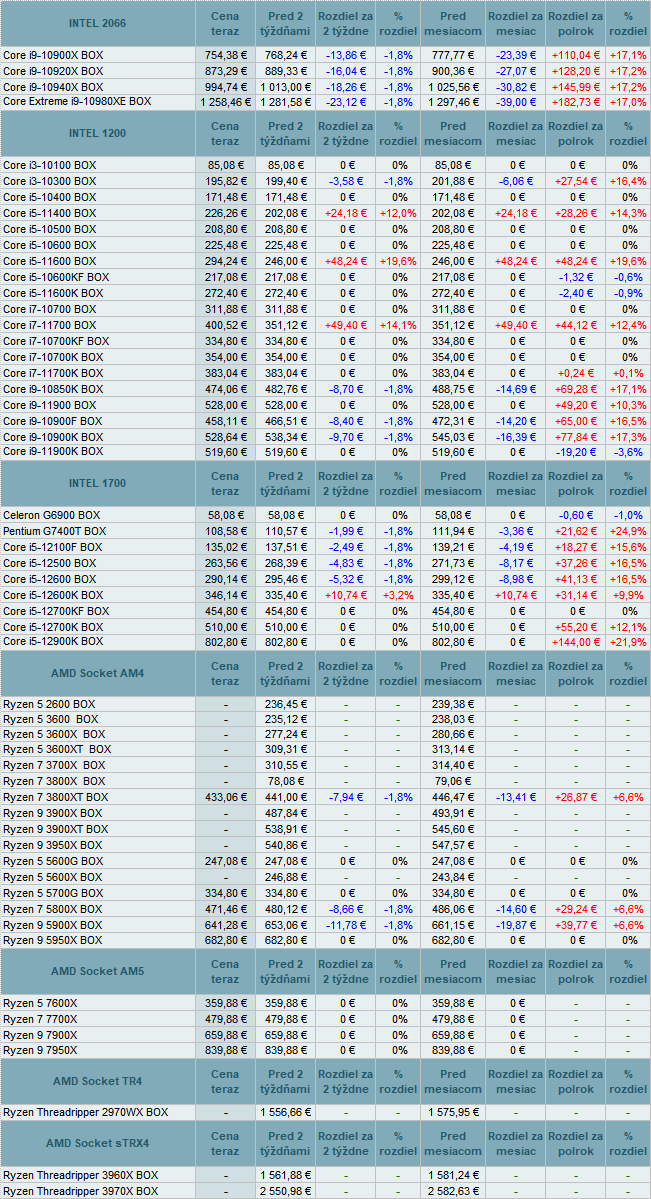Click the +24,9% percent difference value
Image resolution: width=651 pixels, height=1199 pixels.
click(629, 531)
